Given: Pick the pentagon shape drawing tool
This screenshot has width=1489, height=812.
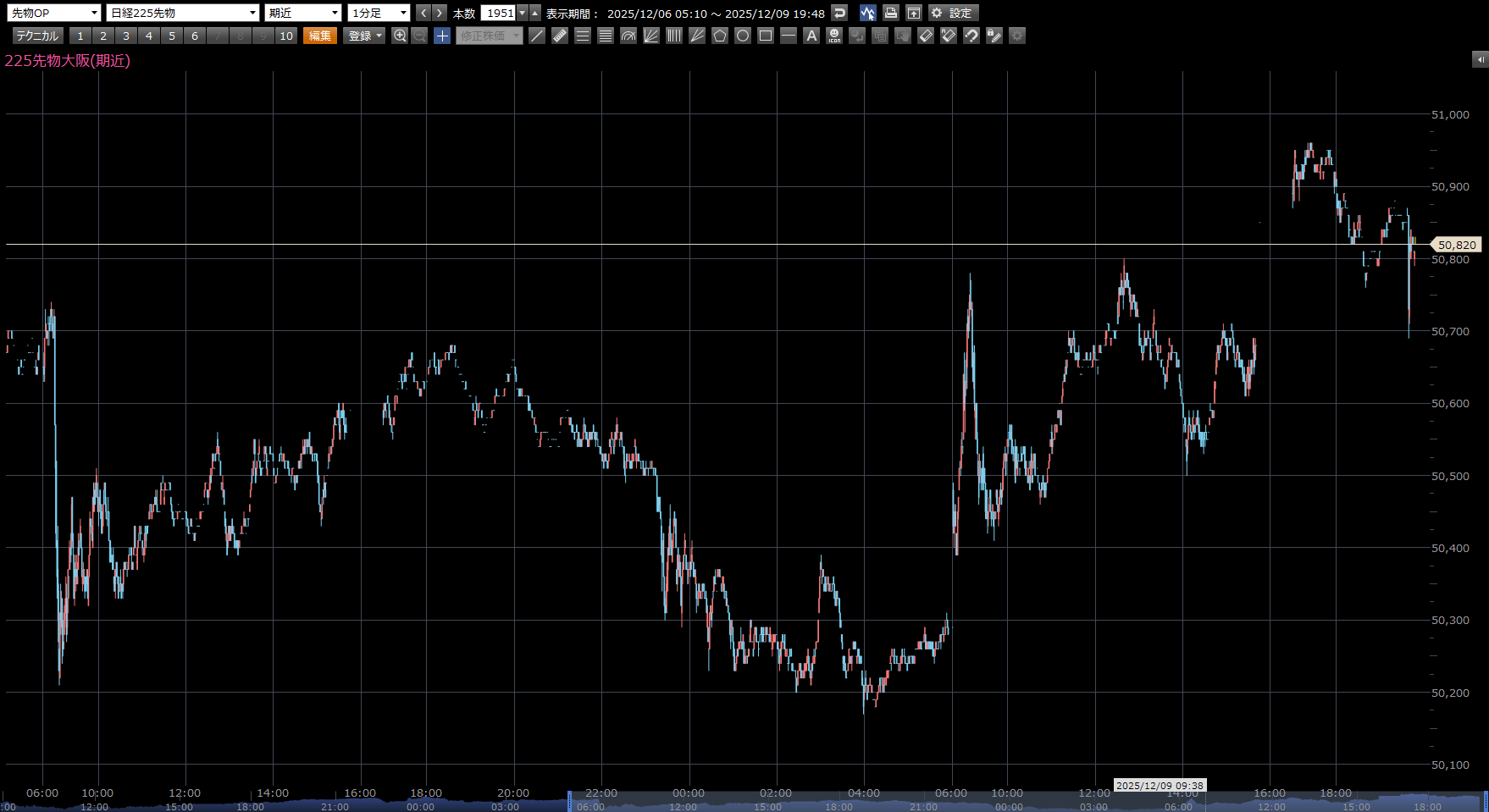Looking at the screenshot, I should pos(720,36).
